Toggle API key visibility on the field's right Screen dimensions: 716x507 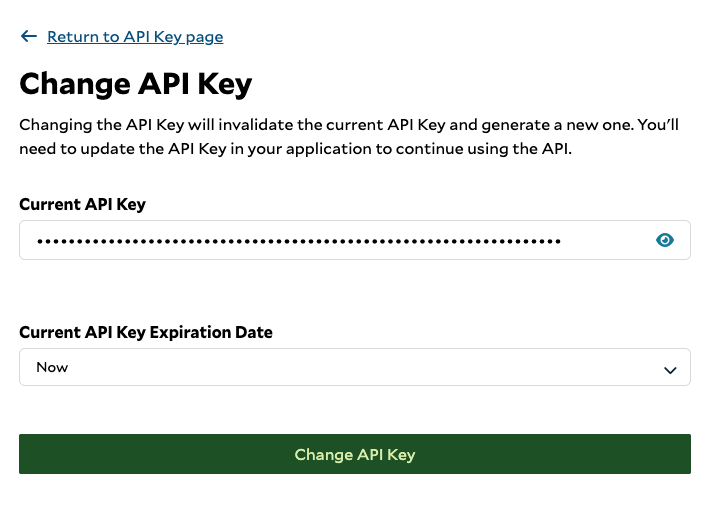(665, 240)
